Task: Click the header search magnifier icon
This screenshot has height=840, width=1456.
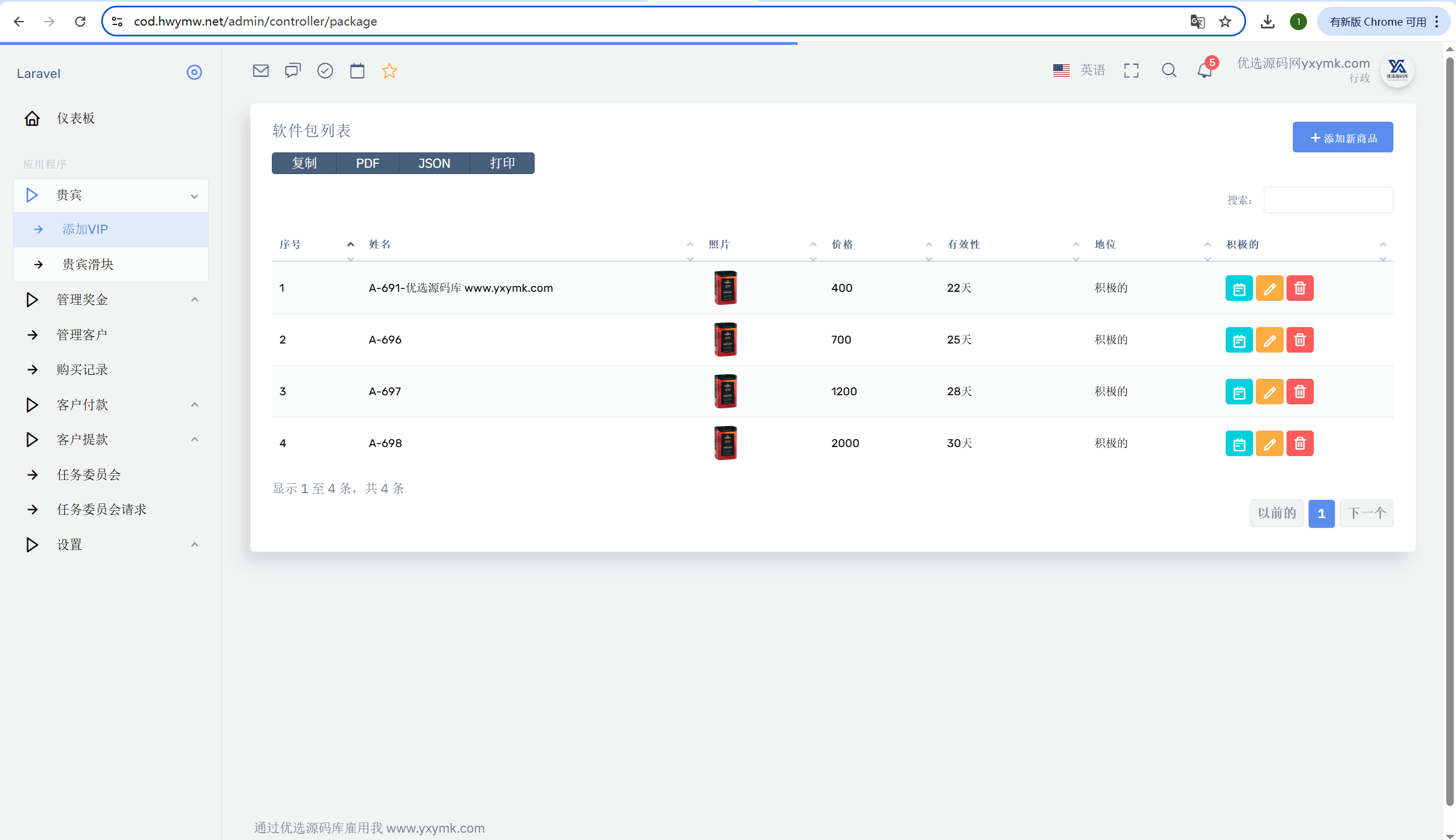Action: (1169, 71)
